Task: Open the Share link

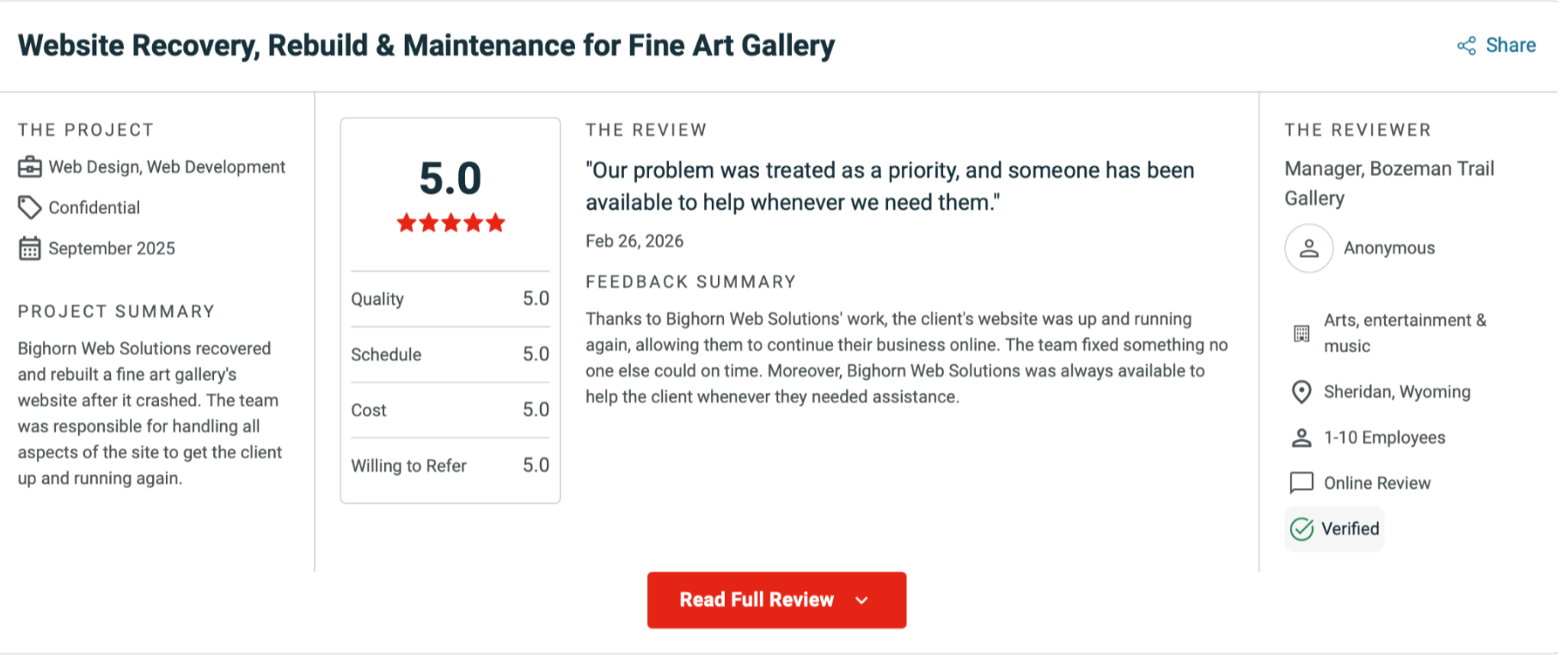Action: pyautogui.click(x=1510, y=46)
